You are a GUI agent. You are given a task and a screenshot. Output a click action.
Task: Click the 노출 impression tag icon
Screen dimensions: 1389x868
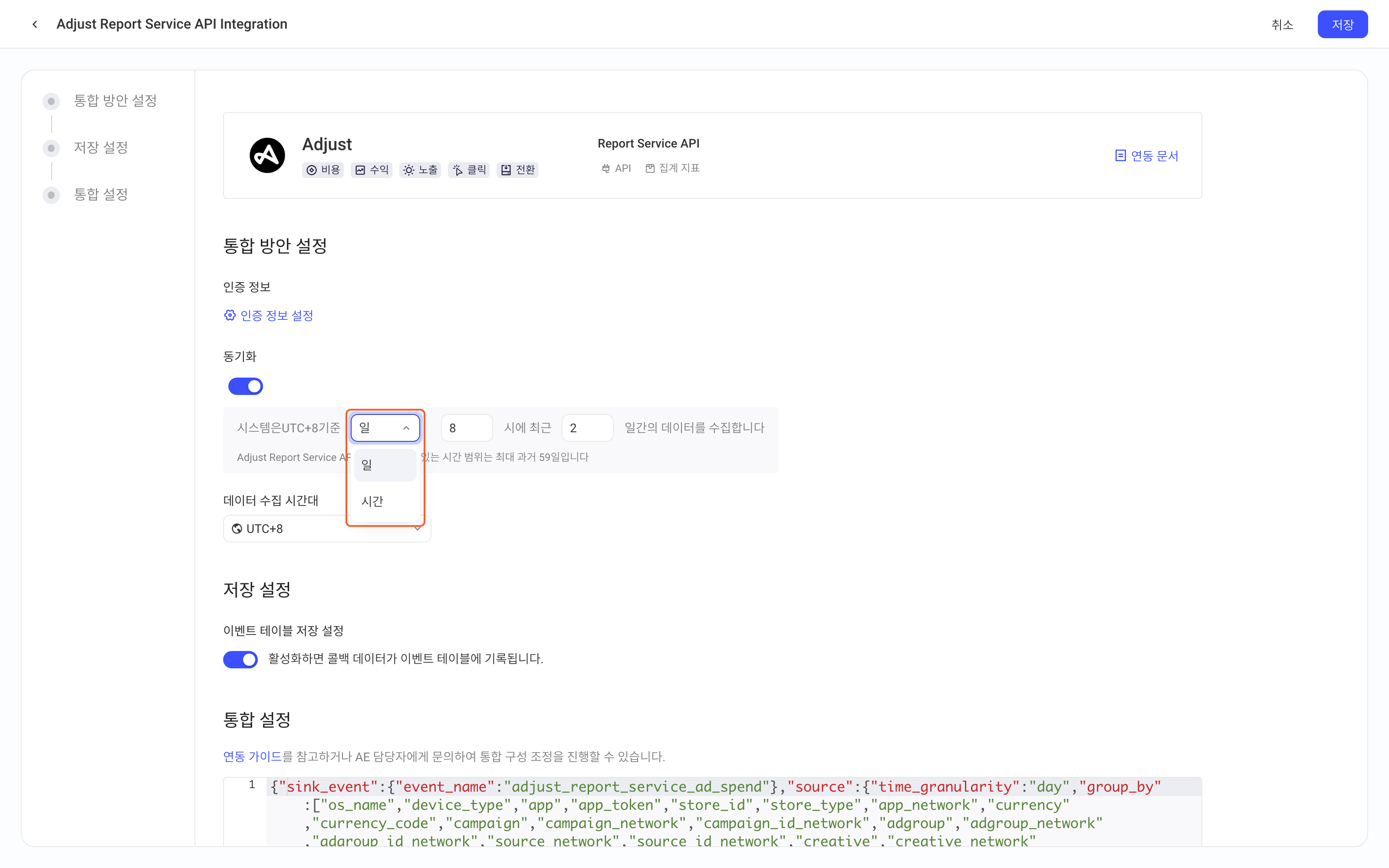(x=408, y=170)
